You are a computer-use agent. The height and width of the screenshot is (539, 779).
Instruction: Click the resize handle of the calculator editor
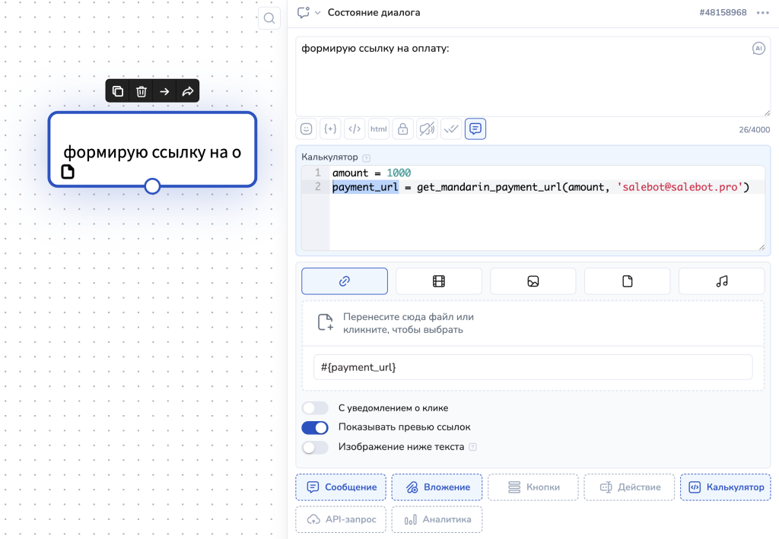[x=762, y=247]
